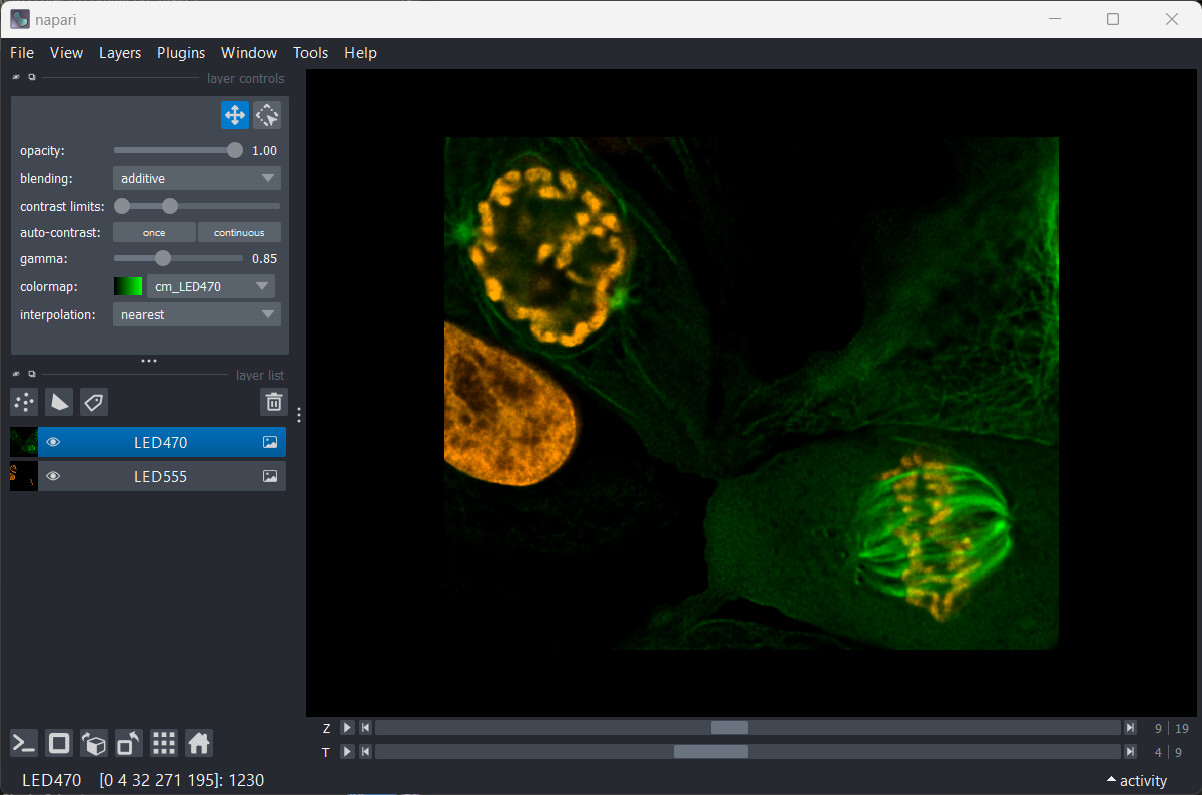The image size is (1202, 795).
Task: Reset view with the home button
Action: tap(197, 743)
